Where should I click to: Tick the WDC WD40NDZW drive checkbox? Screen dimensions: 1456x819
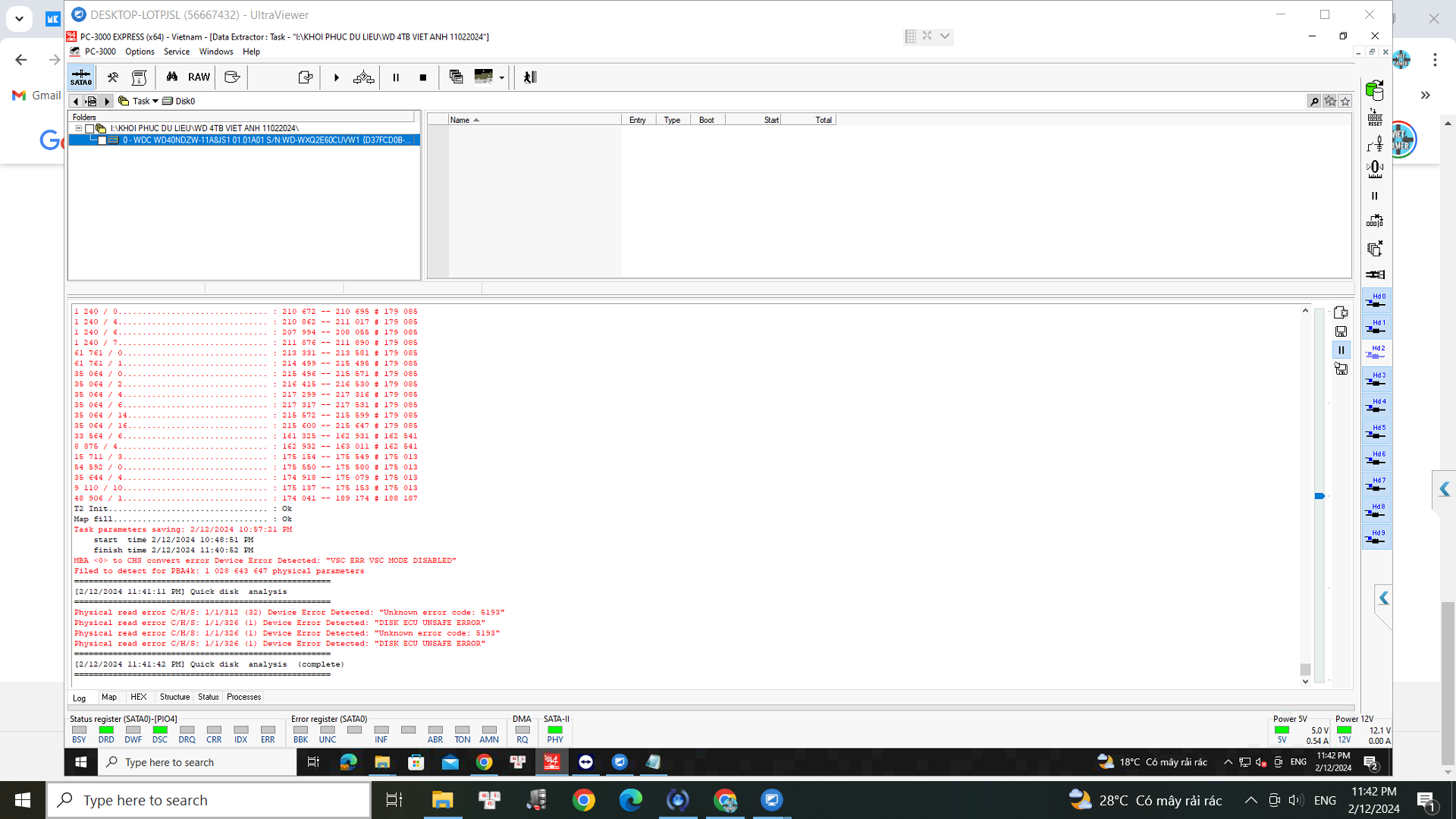pyautogui.click(x=102, y=140)
